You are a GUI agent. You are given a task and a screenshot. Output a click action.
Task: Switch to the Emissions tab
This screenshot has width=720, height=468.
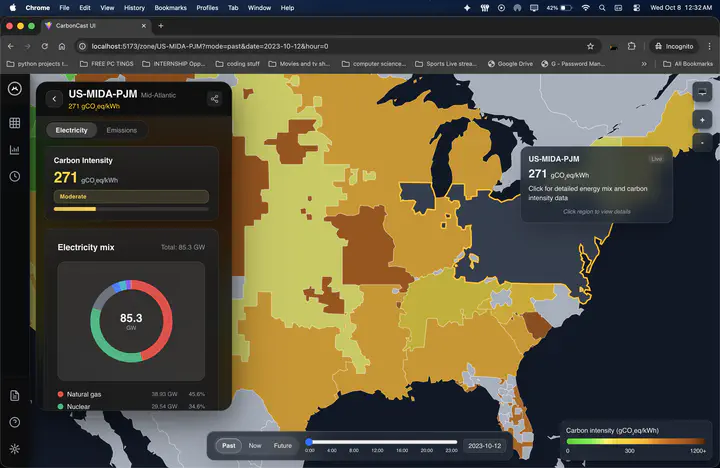[x=122, y=130]
